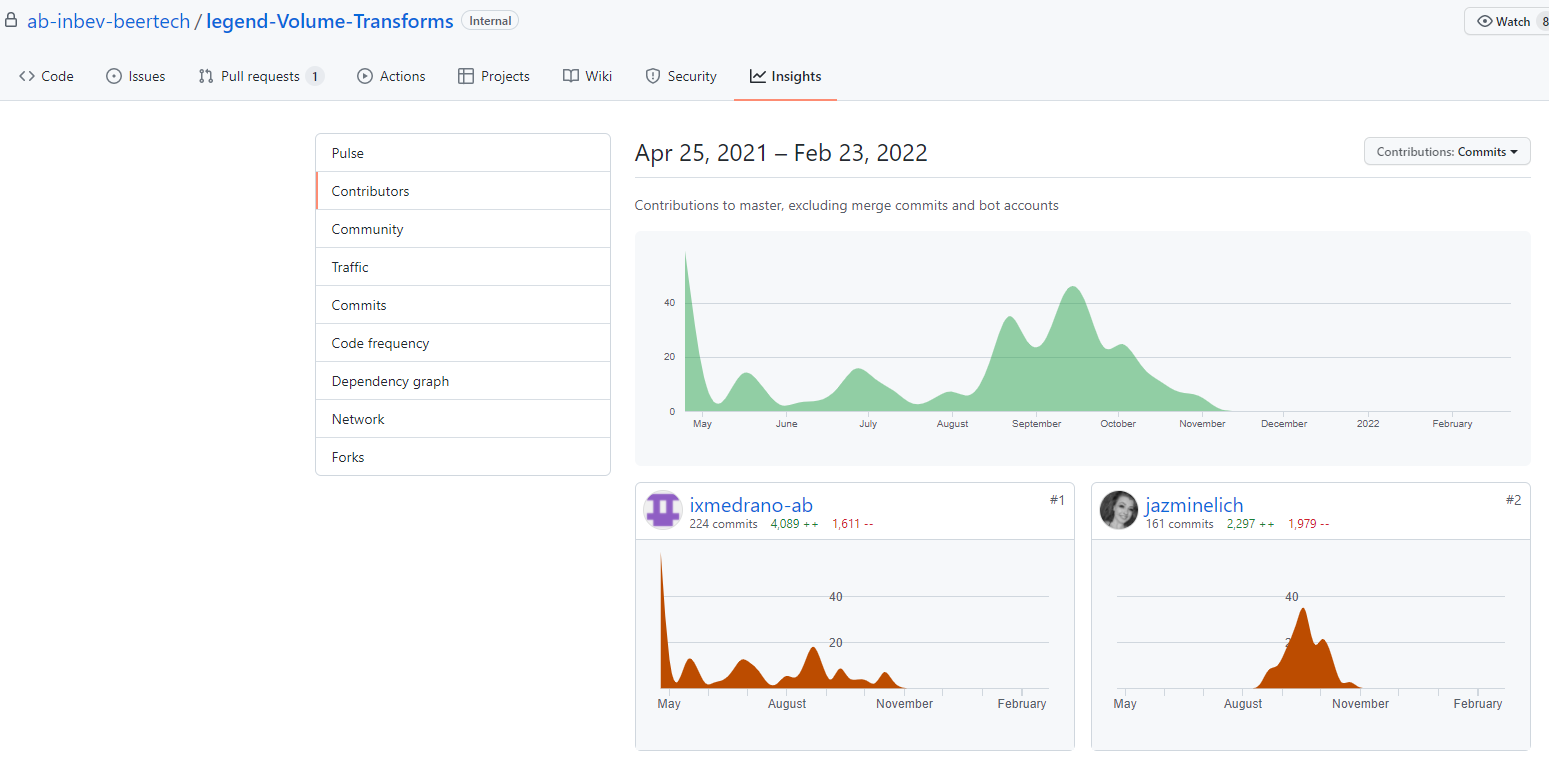This screenshot has height=760, width=1549.
Task: Click the repository lock icon
Action: [x=10, y=20]
